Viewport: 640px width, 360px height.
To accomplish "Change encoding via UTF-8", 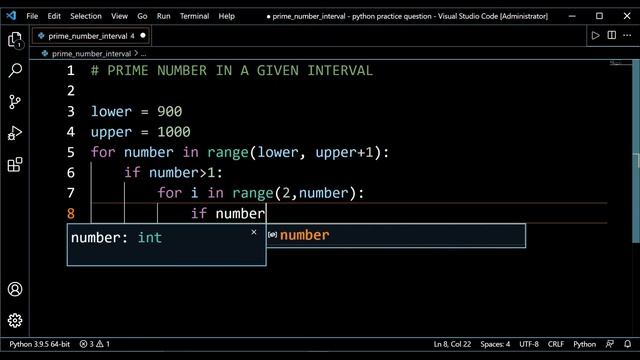I will click(x=529, y=344).
